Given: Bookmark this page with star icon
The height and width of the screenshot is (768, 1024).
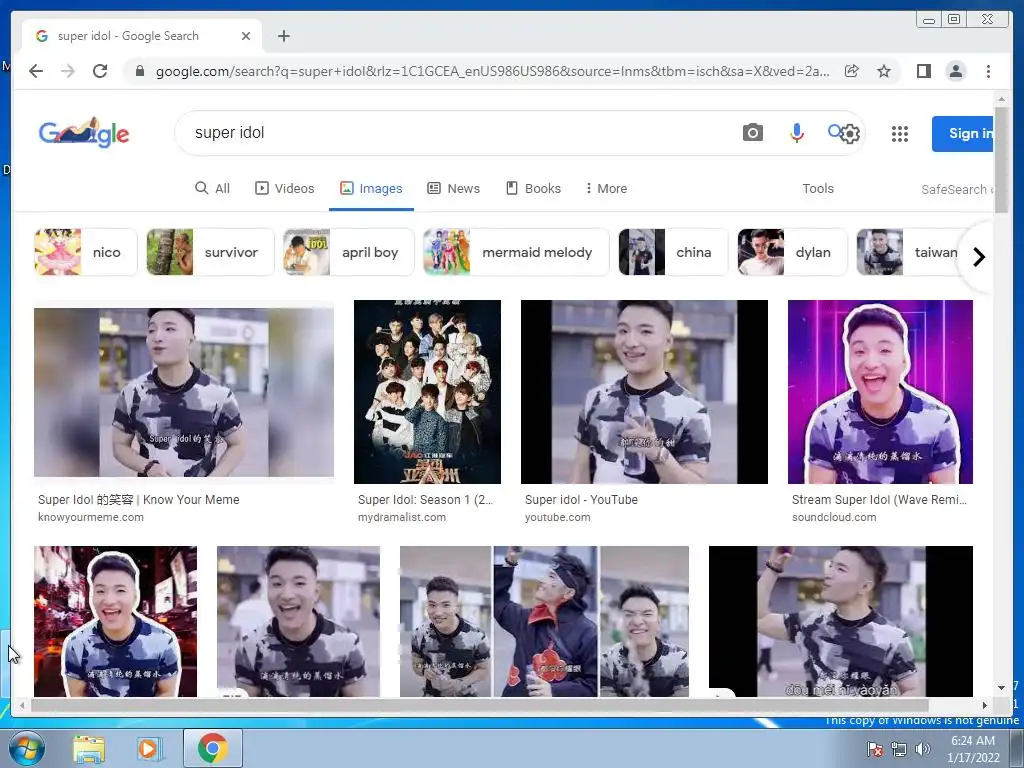Looking at the screenshot, I should 884,71.
